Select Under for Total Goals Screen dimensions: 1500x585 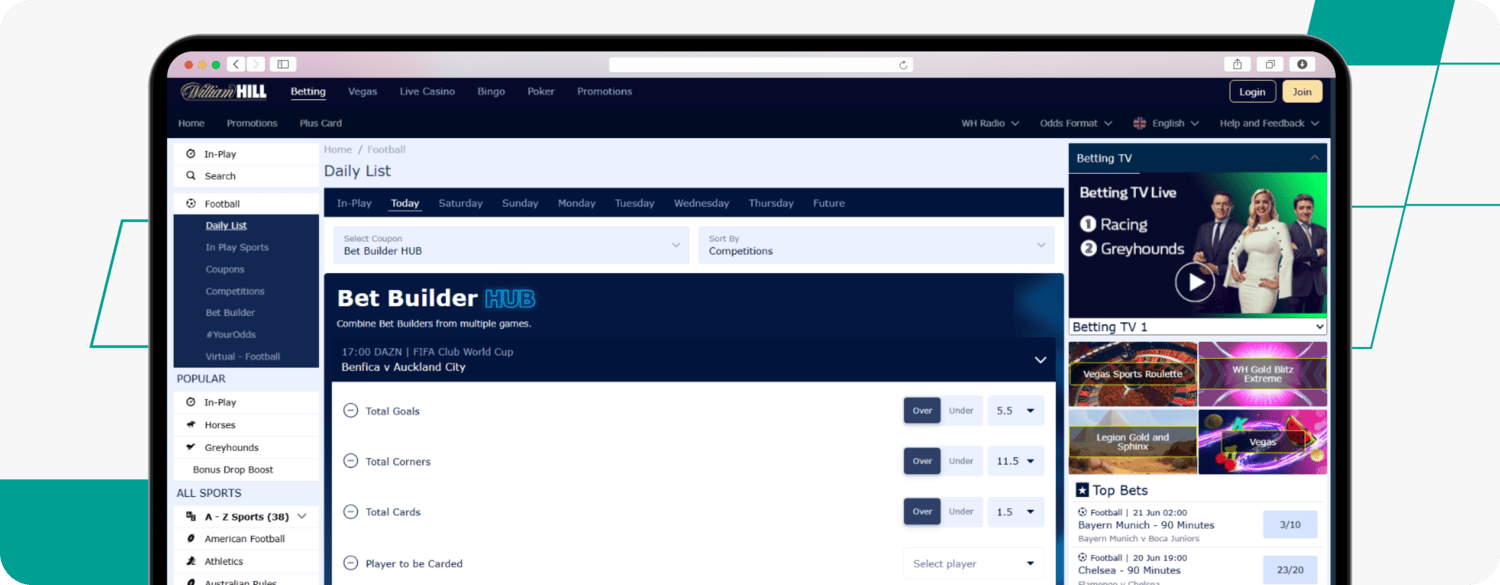(x=961, y=411)
